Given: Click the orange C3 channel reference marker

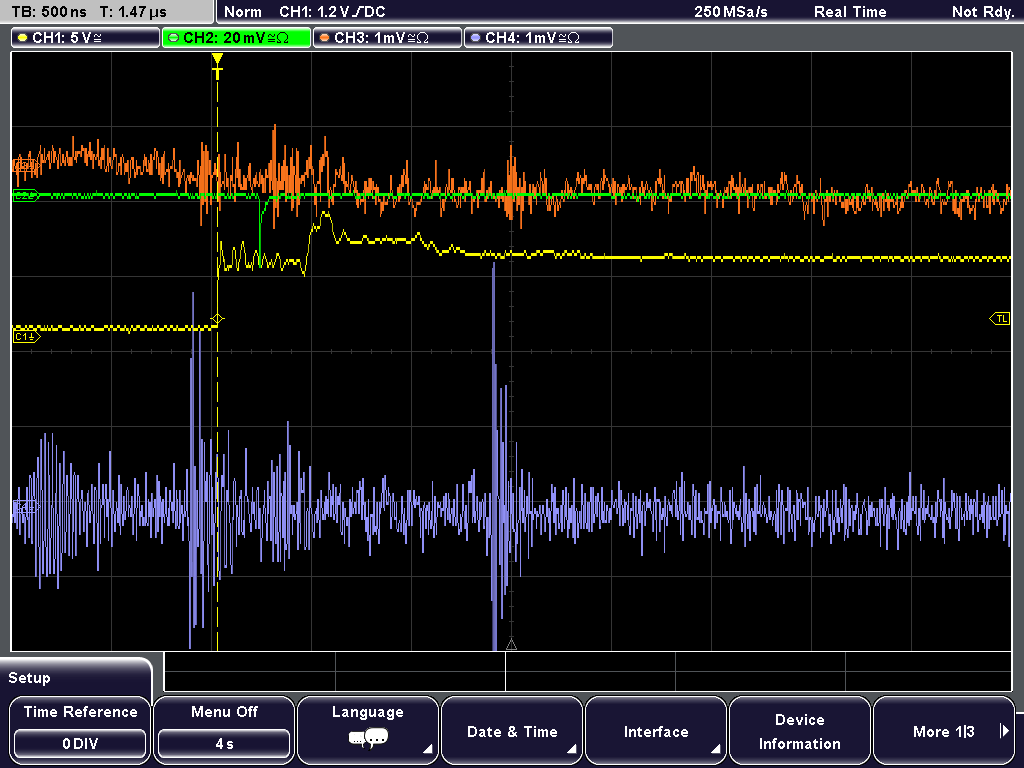Looking at the screenshot, I should [x=25, y=167].
